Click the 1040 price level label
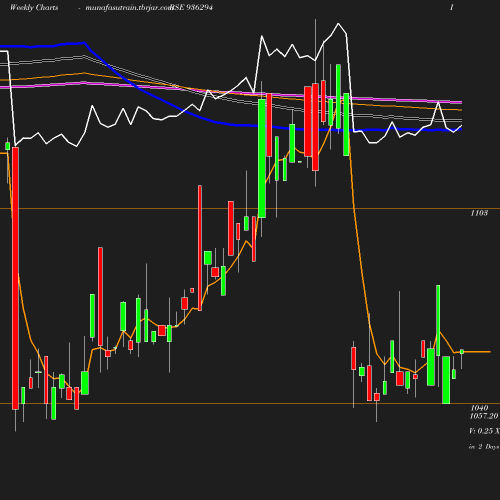 click(479, 408)
